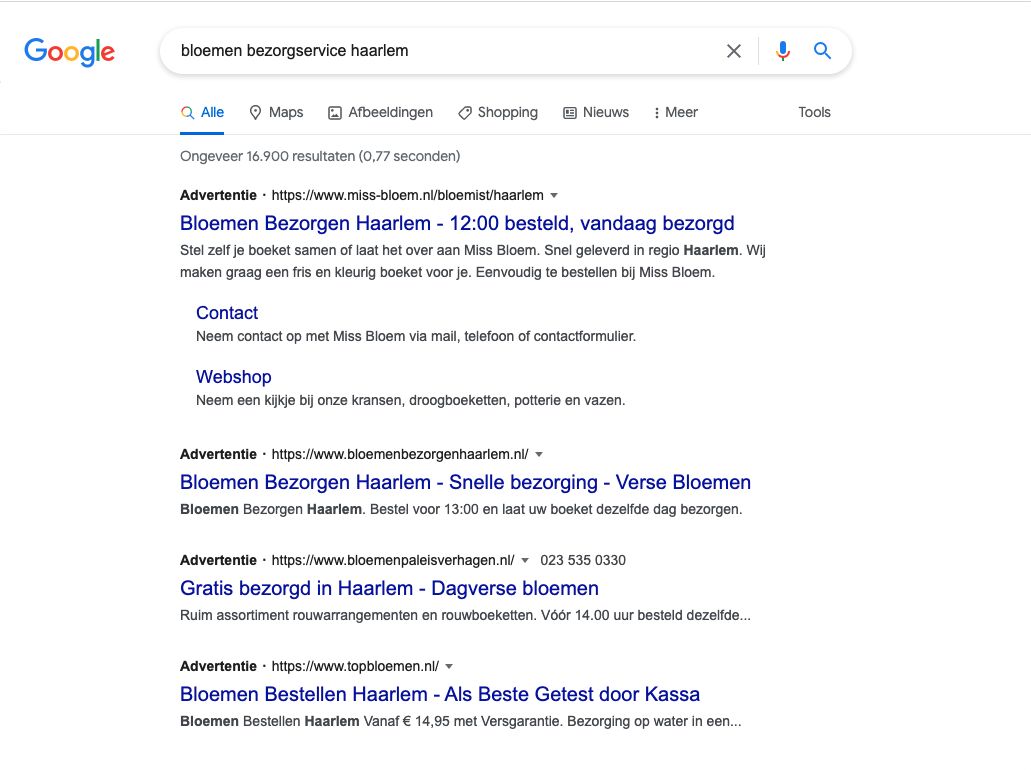Clear the search query with X icon

click(x=734, y=51)
